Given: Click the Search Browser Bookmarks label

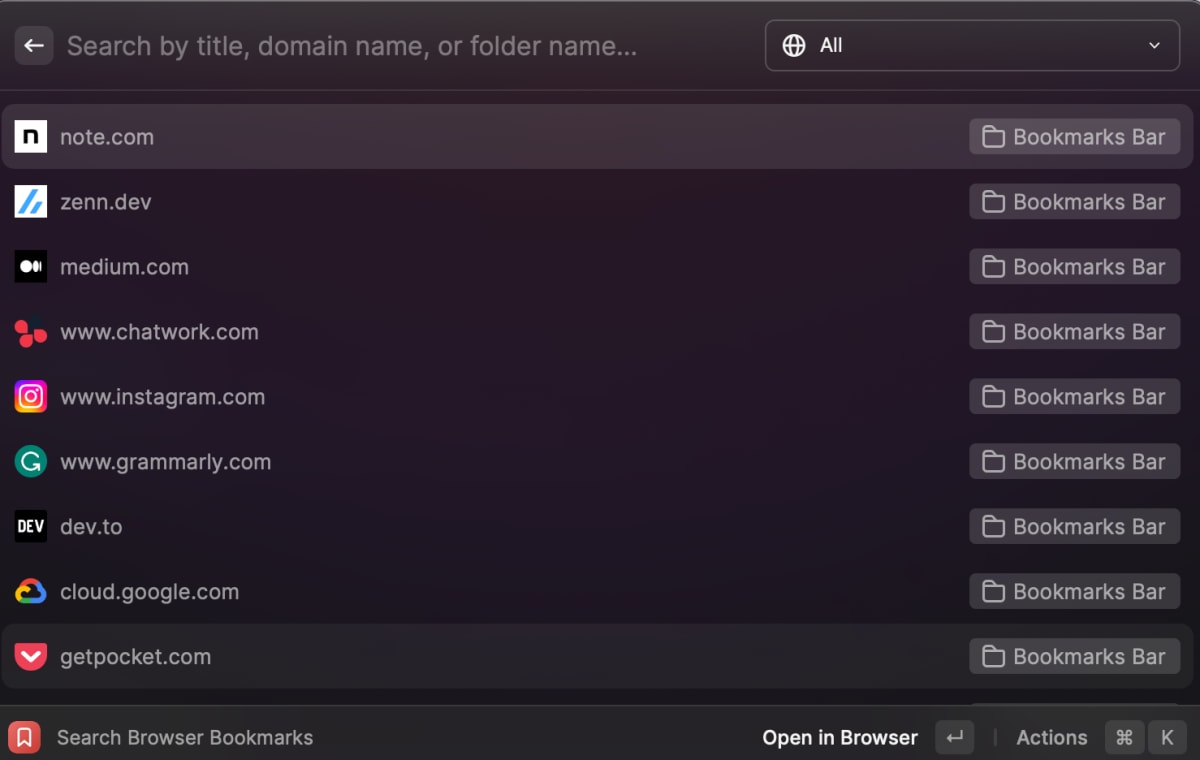Looking at the screenshot, I should 185,738.
